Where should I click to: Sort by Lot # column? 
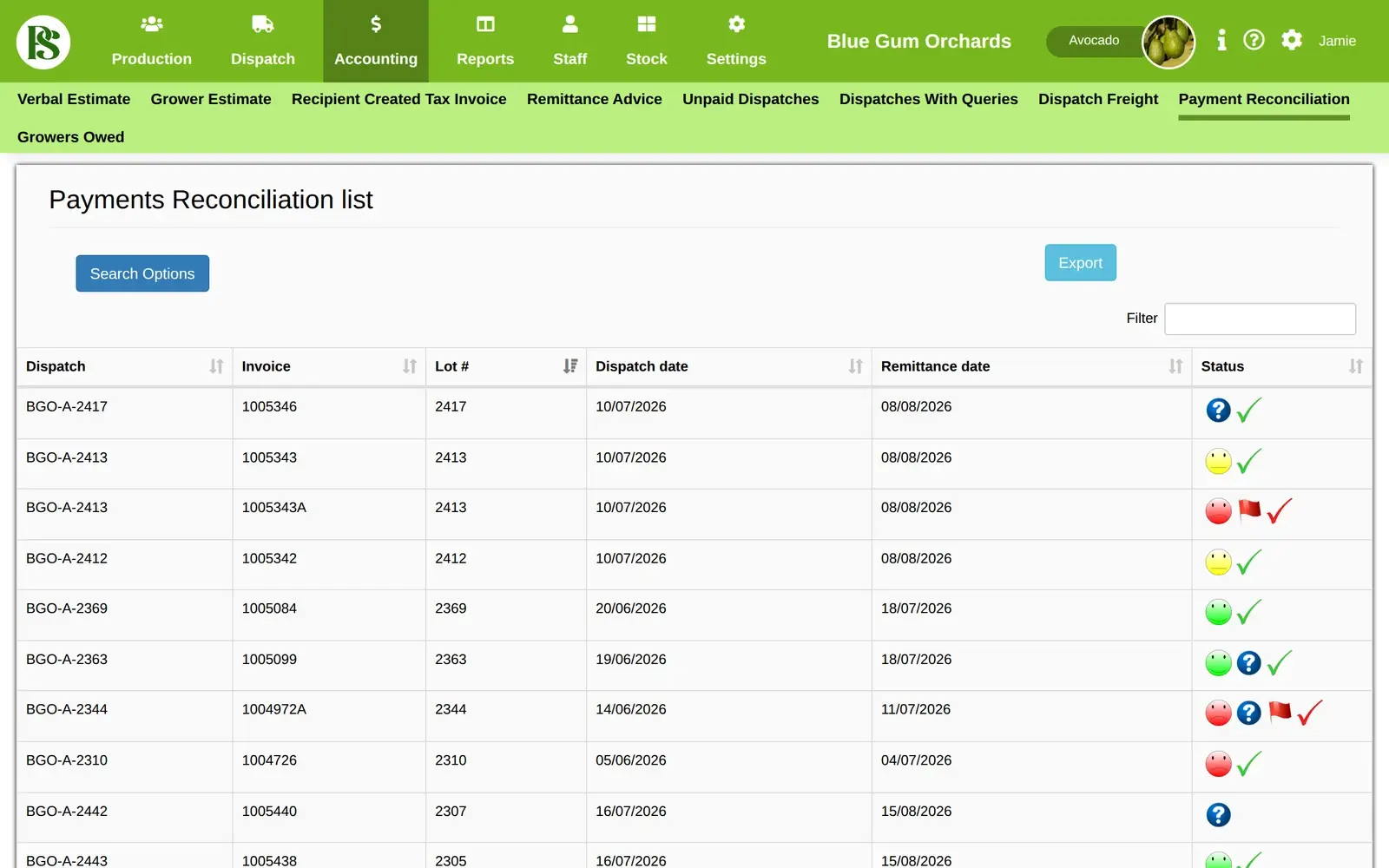(x=506, y=366)
